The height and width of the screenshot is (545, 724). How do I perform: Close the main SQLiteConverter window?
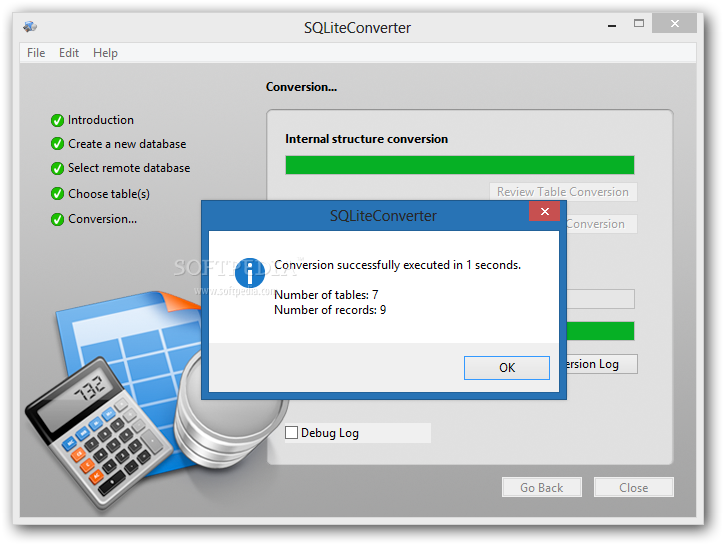click(x=675, y=24)
